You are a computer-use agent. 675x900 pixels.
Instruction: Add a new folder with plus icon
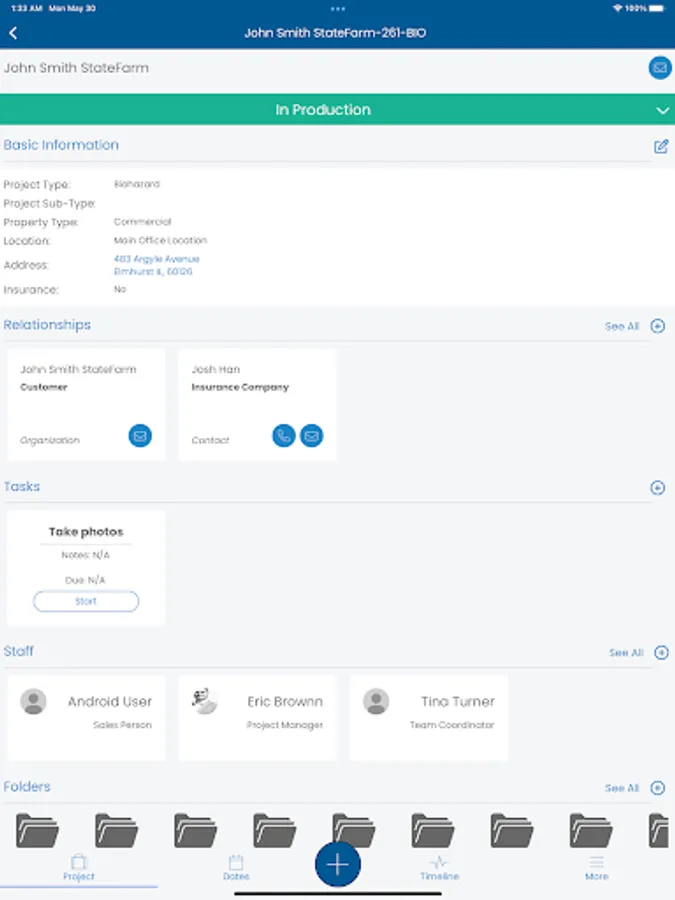[x=658, y=788]
